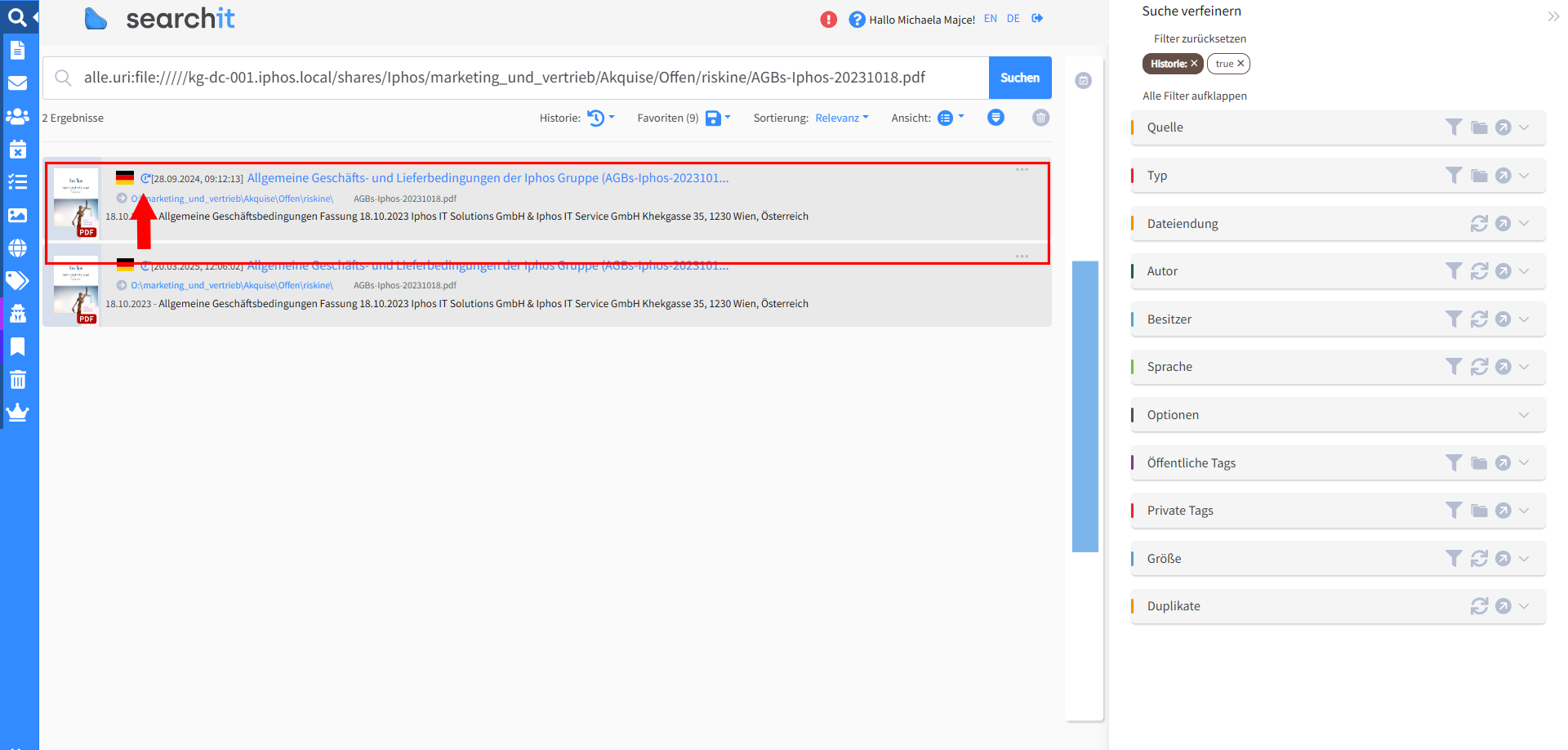Expand the Öffentliche Tags filter section
The height and width of the screenshot is (750, 1568).
[1524, 462]
